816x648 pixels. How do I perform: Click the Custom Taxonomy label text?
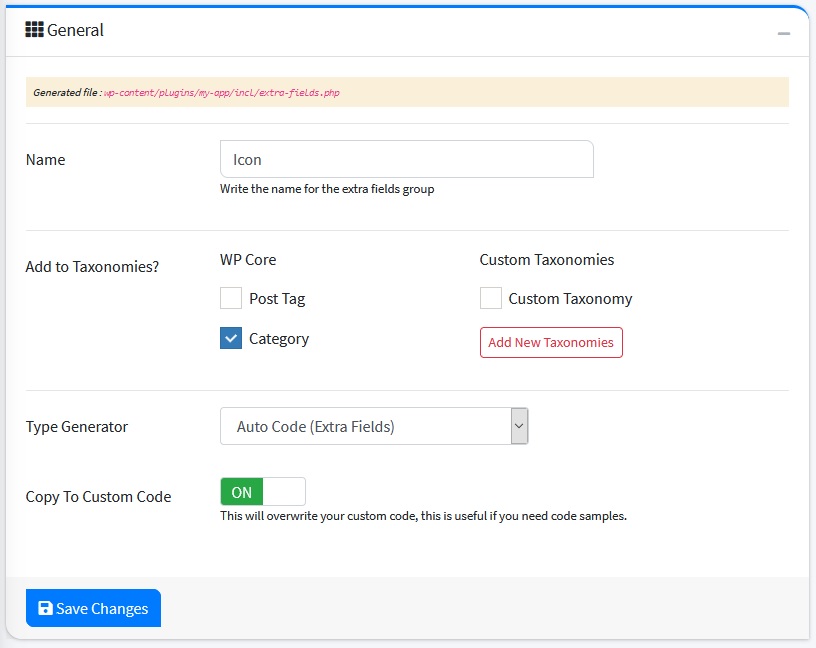pyautogui.click(x=570, y=299)
